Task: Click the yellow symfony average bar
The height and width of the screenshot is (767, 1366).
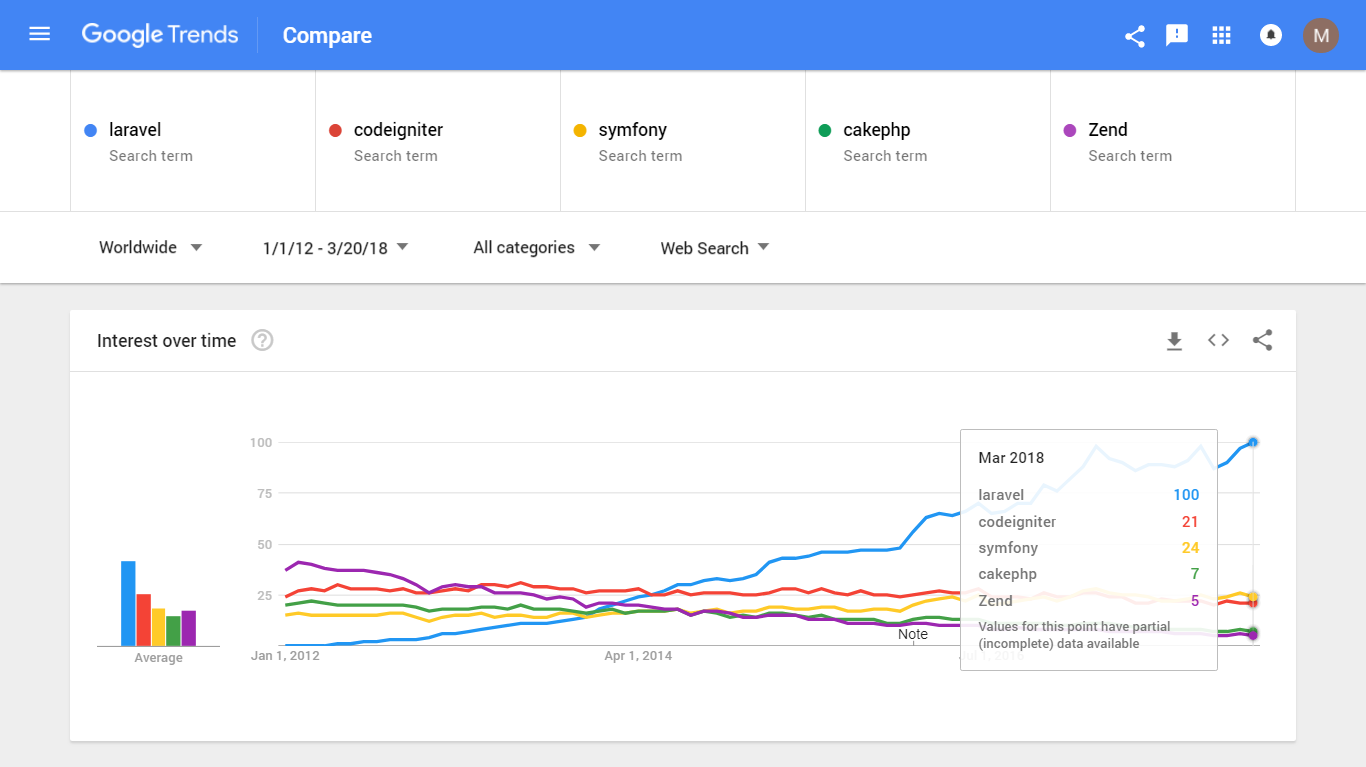Action: pos(158,627)
